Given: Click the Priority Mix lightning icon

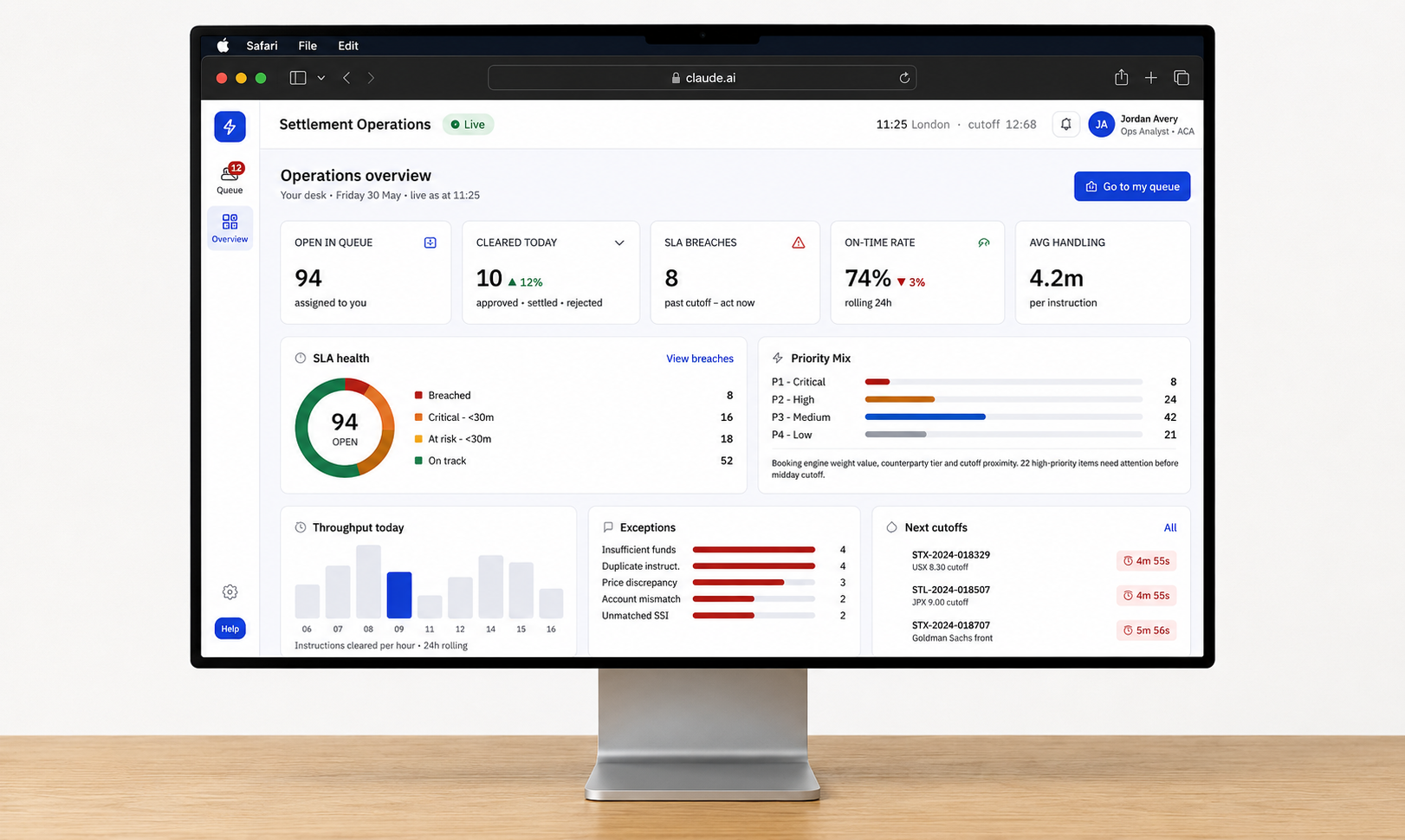Looking at the screenshot, I should point(778,359).
